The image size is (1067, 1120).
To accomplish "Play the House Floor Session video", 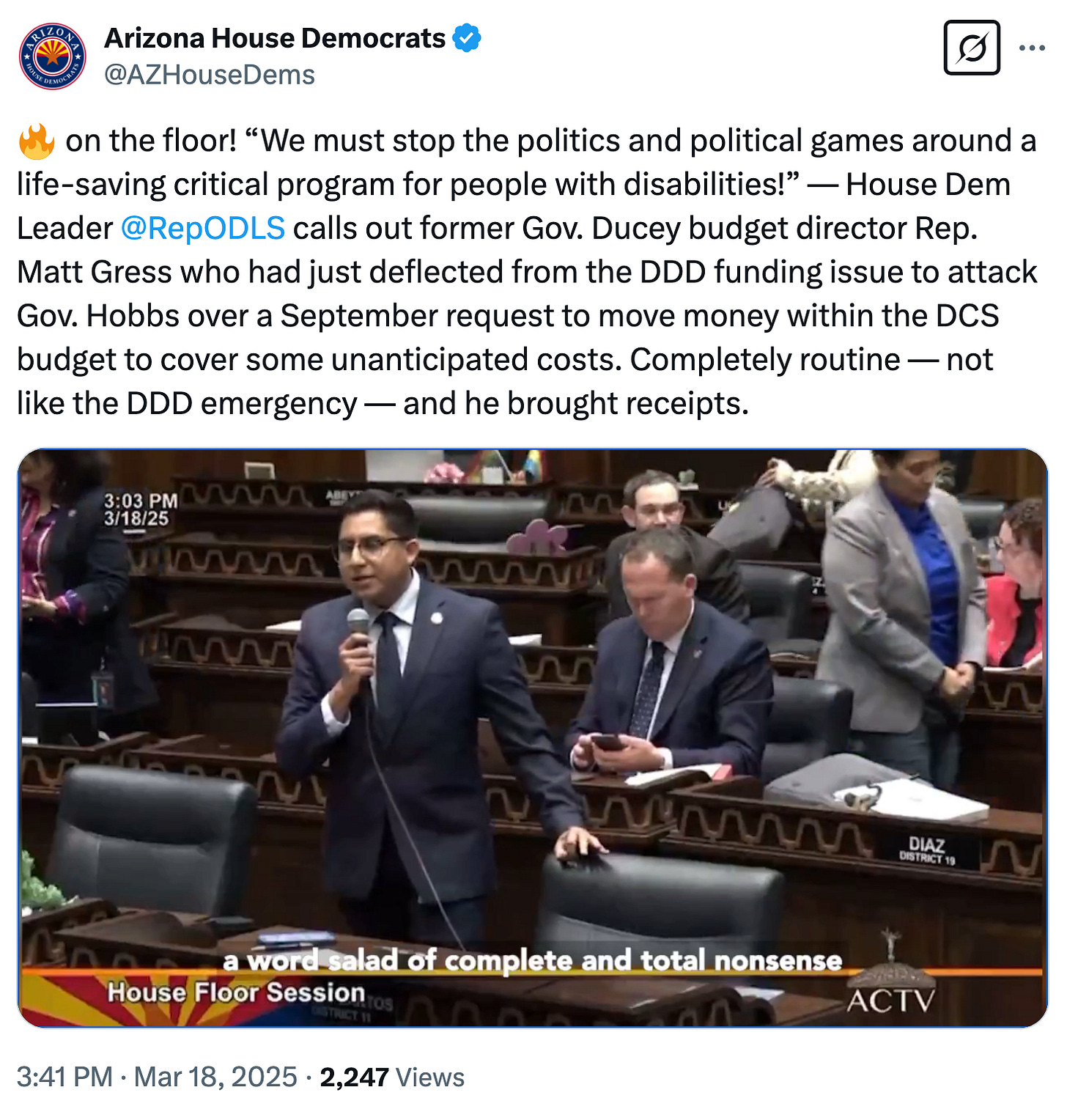I will [x=533, y=738].
